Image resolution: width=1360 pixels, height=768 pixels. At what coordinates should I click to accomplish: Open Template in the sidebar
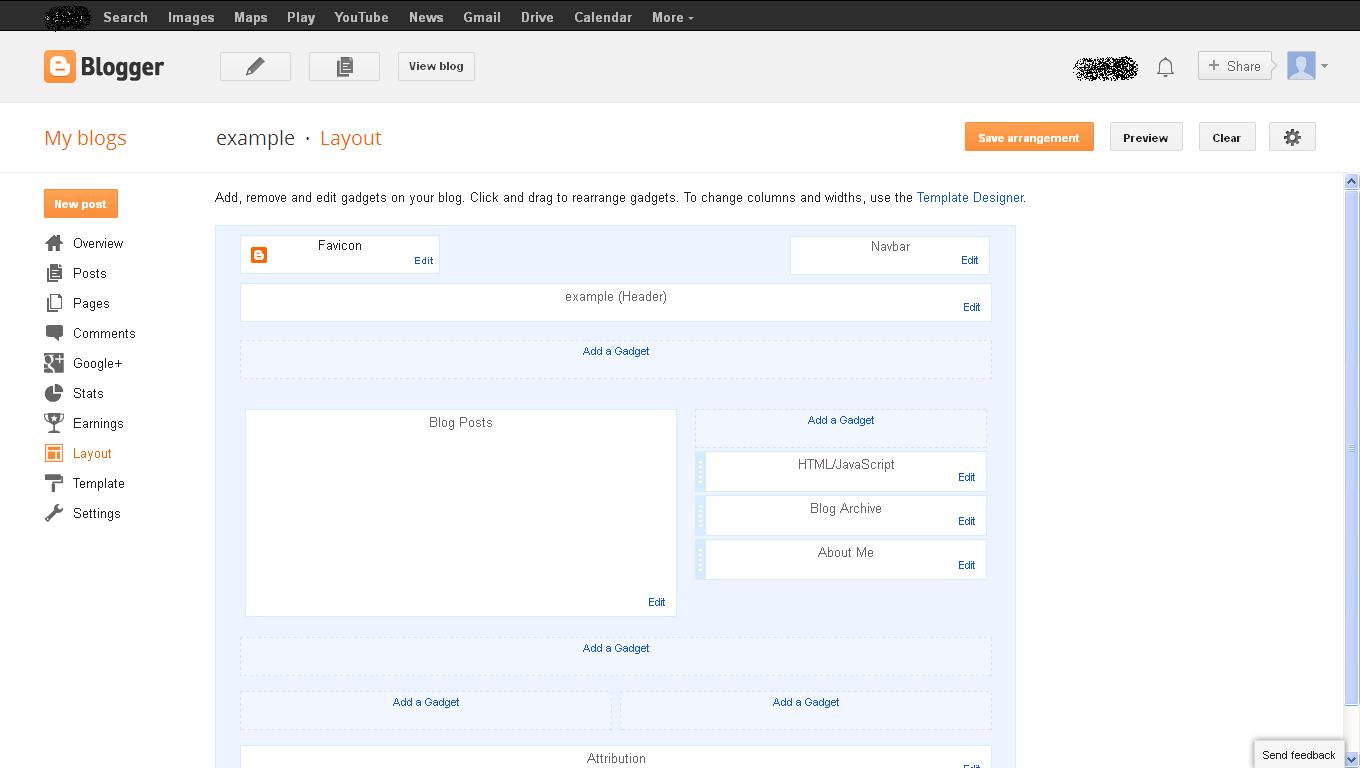click(99, 483)
